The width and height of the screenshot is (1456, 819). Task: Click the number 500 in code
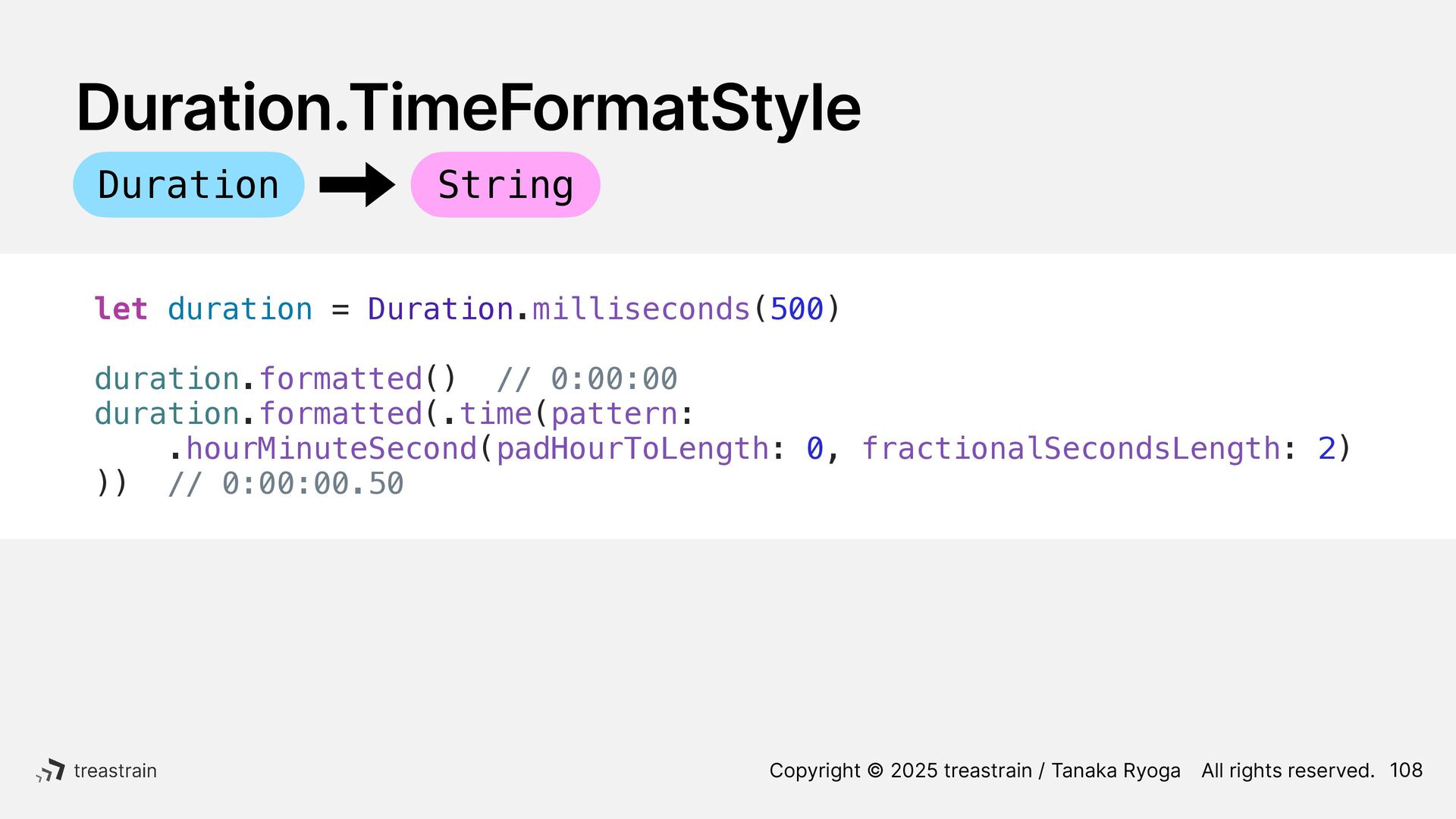pos(796,309)
